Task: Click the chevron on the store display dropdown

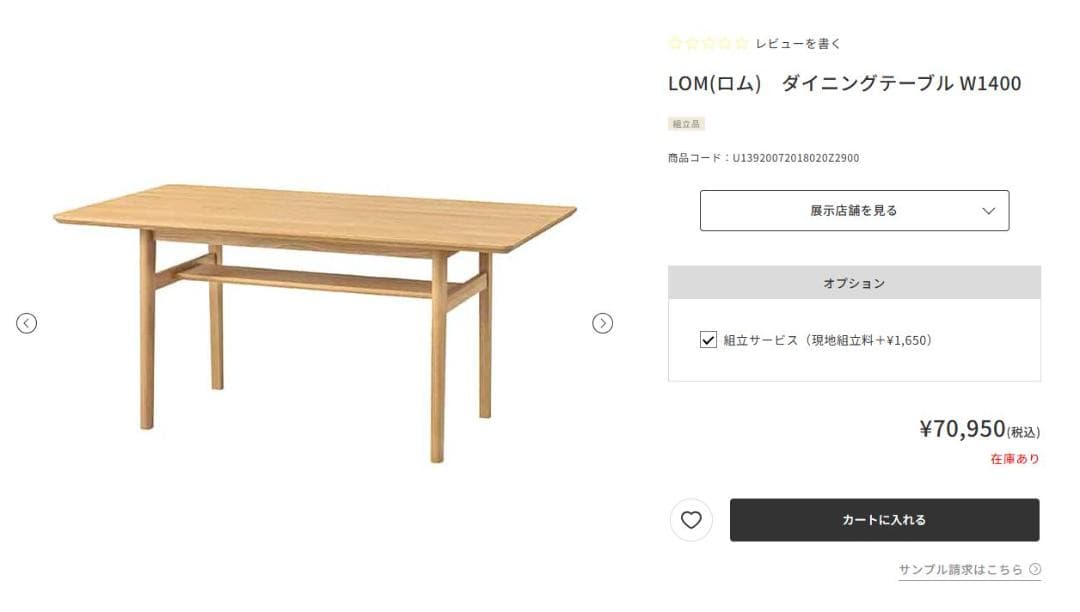Action: tap(988, 210)
